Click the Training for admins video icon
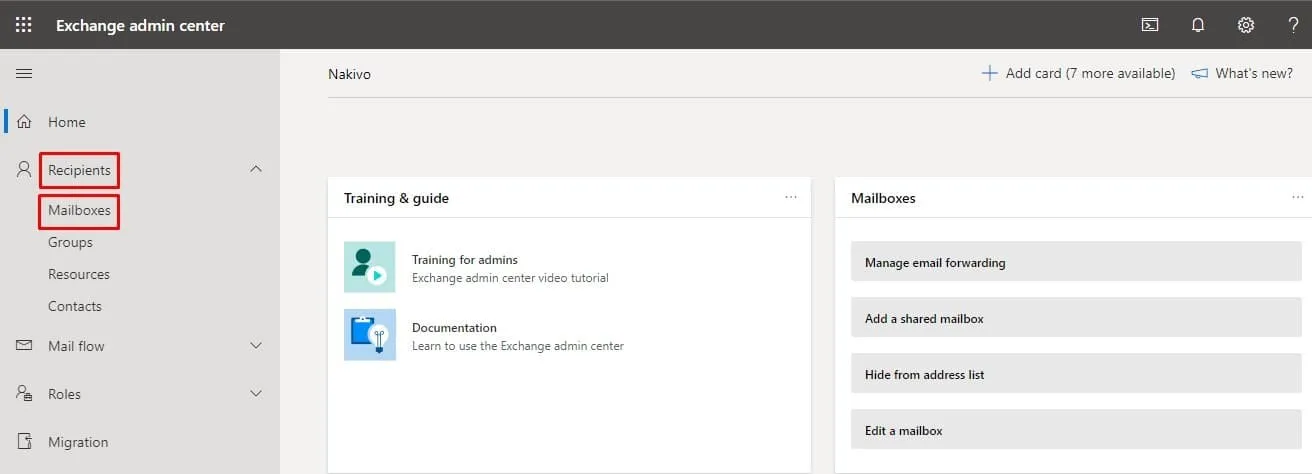This screenshot has height=474, width=1312. (x=369, y=267)
